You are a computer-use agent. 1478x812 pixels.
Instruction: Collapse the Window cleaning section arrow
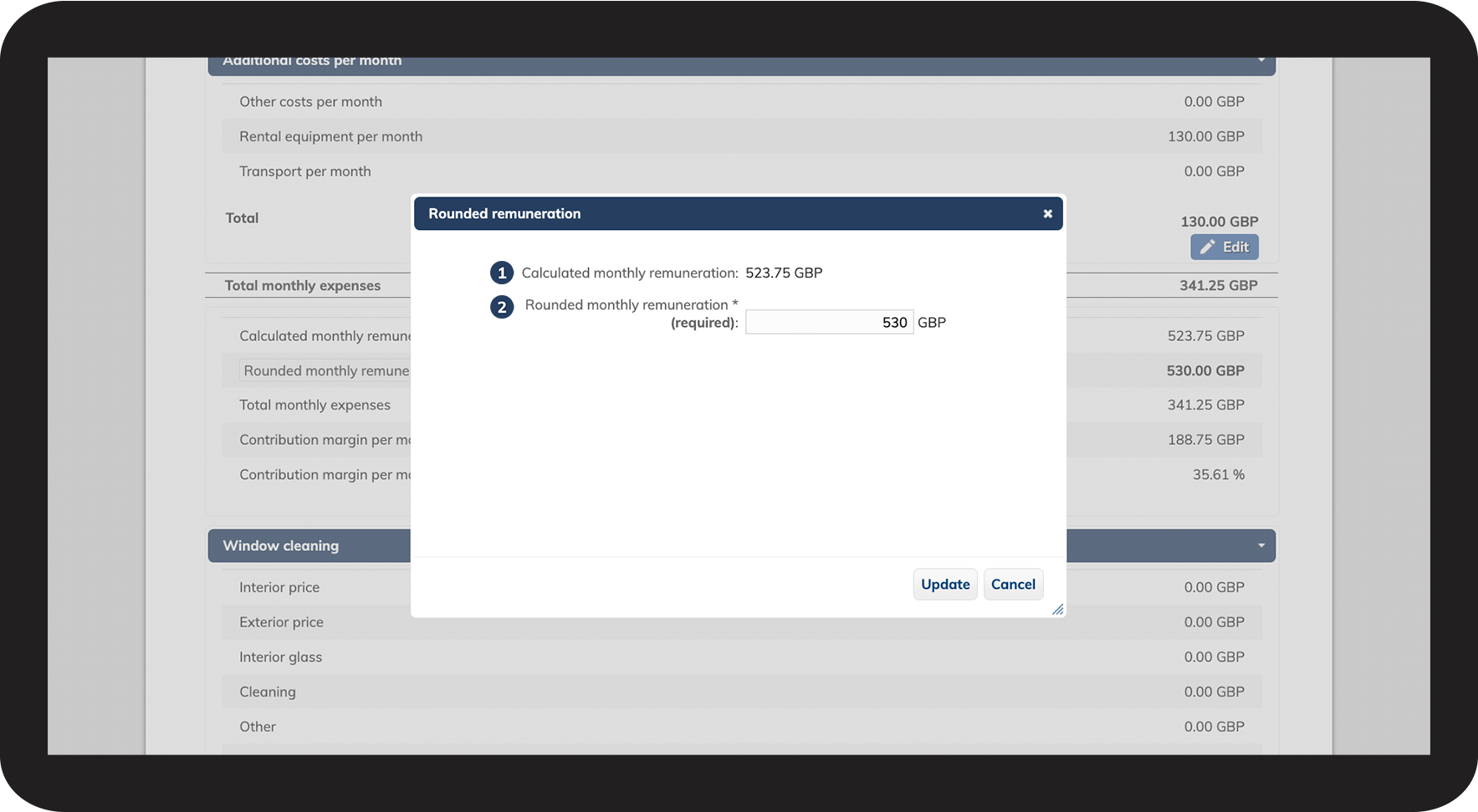tap(1261, 546)
